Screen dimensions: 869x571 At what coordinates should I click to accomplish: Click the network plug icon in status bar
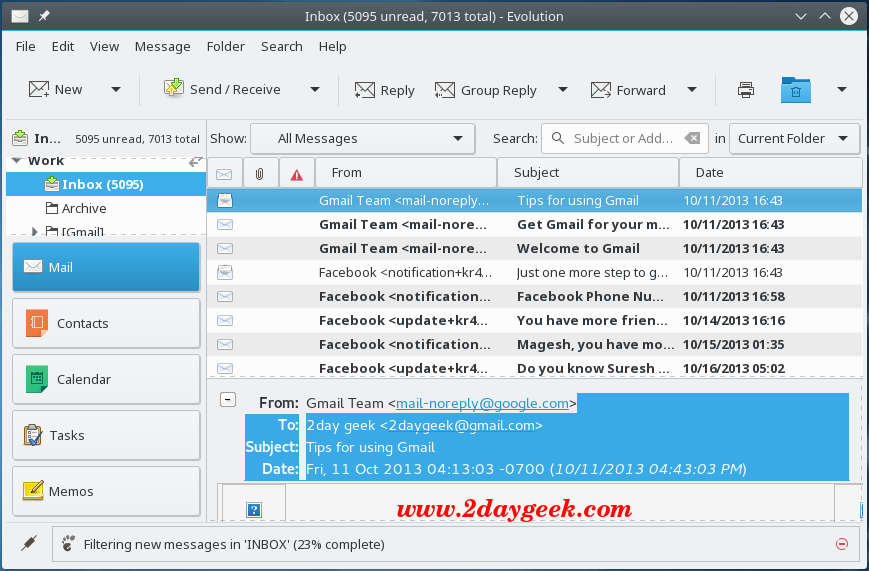pyautogui.click(x=29, y=543)
